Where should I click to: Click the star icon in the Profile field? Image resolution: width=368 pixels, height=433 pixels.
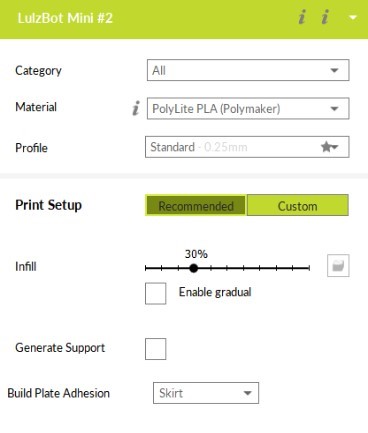329,147
